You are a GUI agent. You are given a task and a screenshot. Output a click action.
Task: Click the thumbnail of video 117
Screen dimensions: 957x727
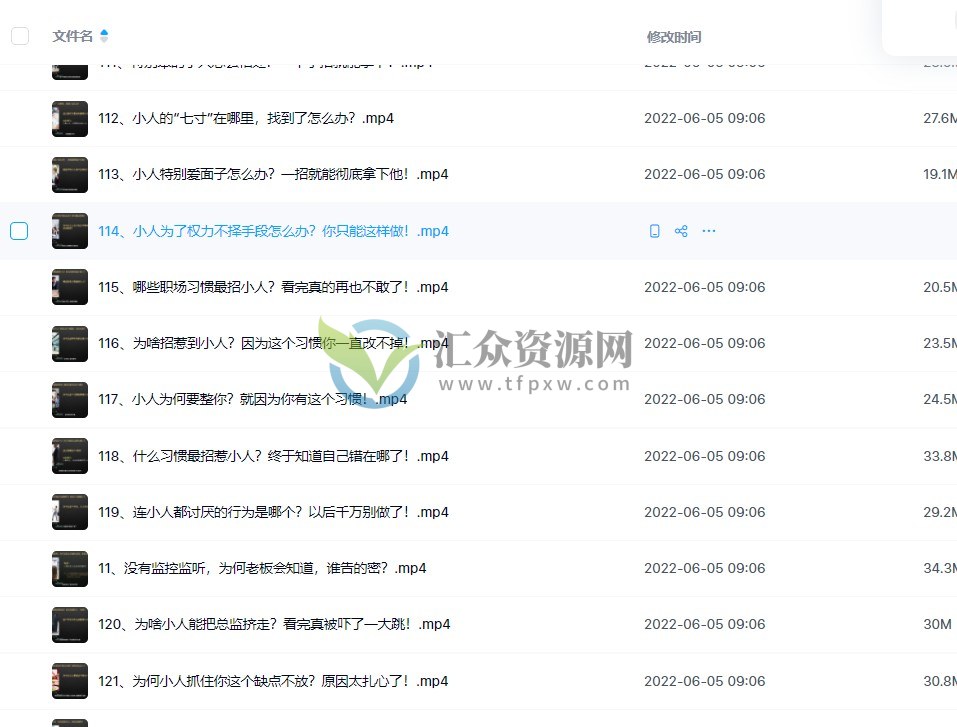pos(69,399)
